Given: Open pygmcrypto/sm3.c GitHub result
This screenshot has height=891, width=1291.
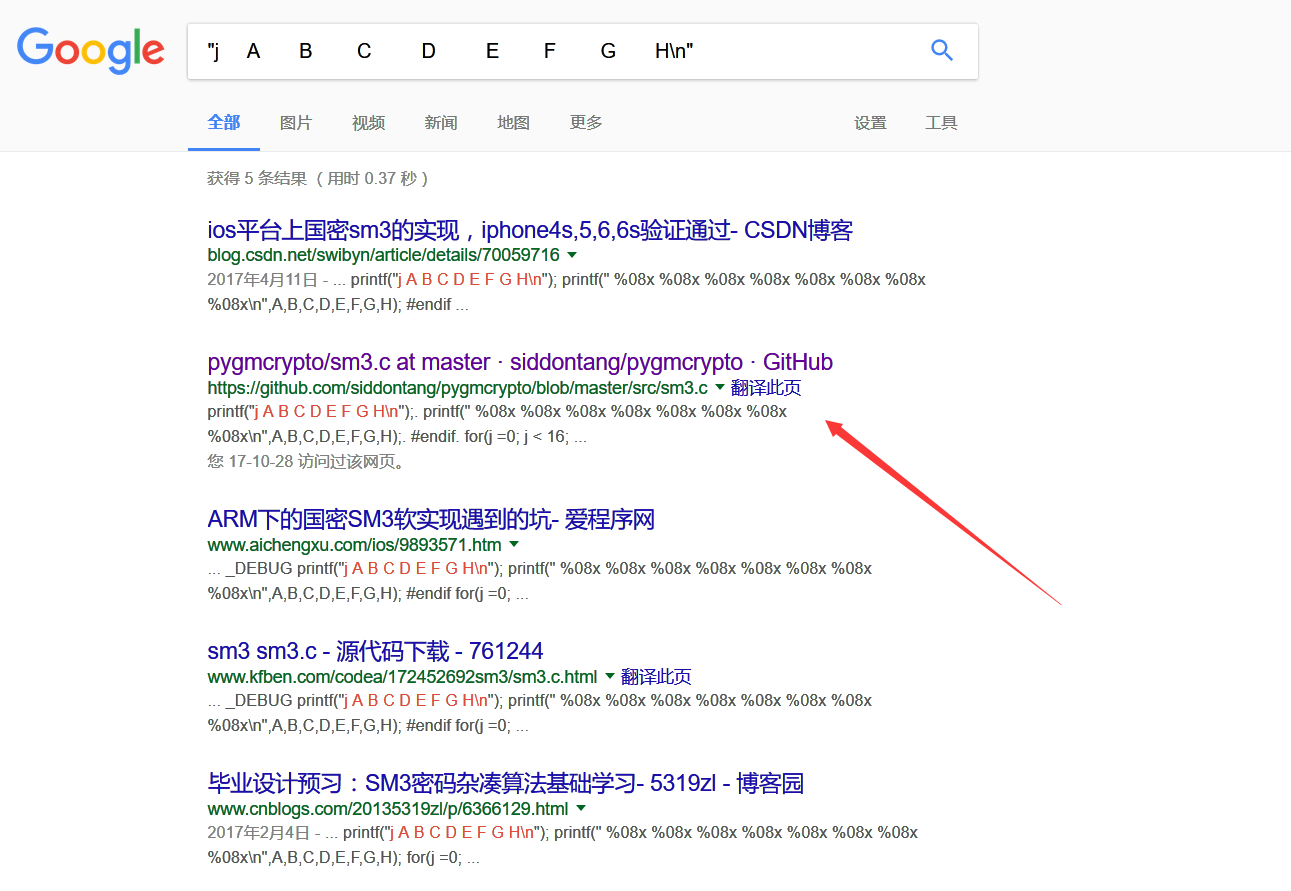Looking at the screenshot, I should 520,362.
